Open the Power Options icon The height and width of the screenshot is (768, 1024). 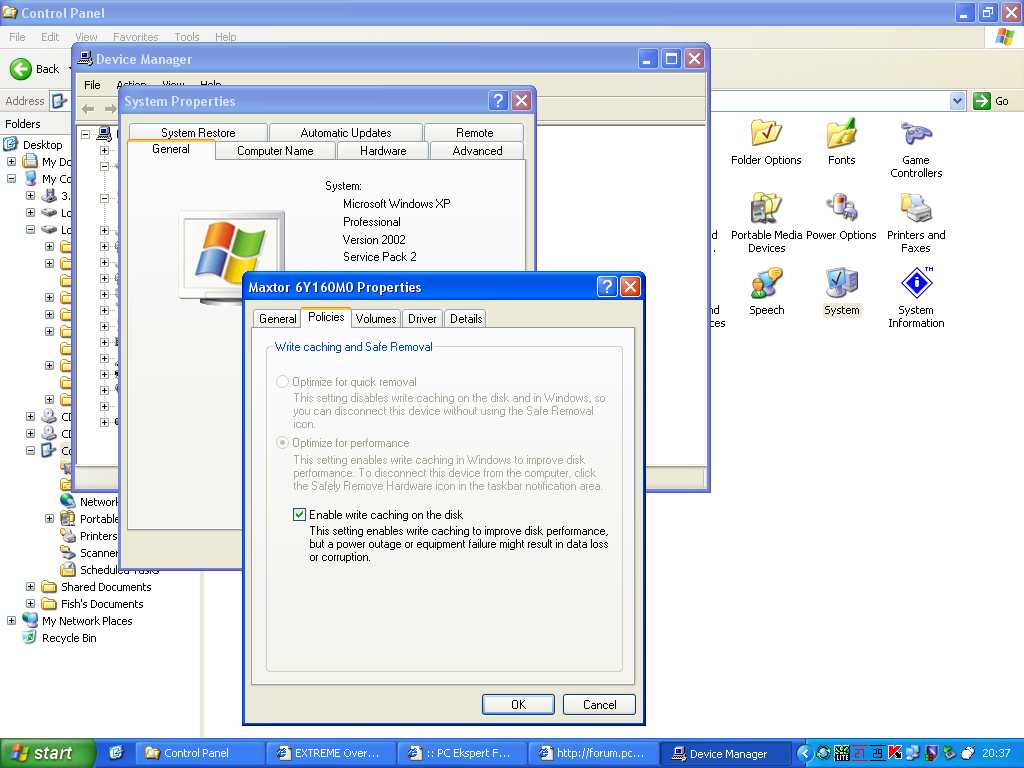[x=841, y=217]
